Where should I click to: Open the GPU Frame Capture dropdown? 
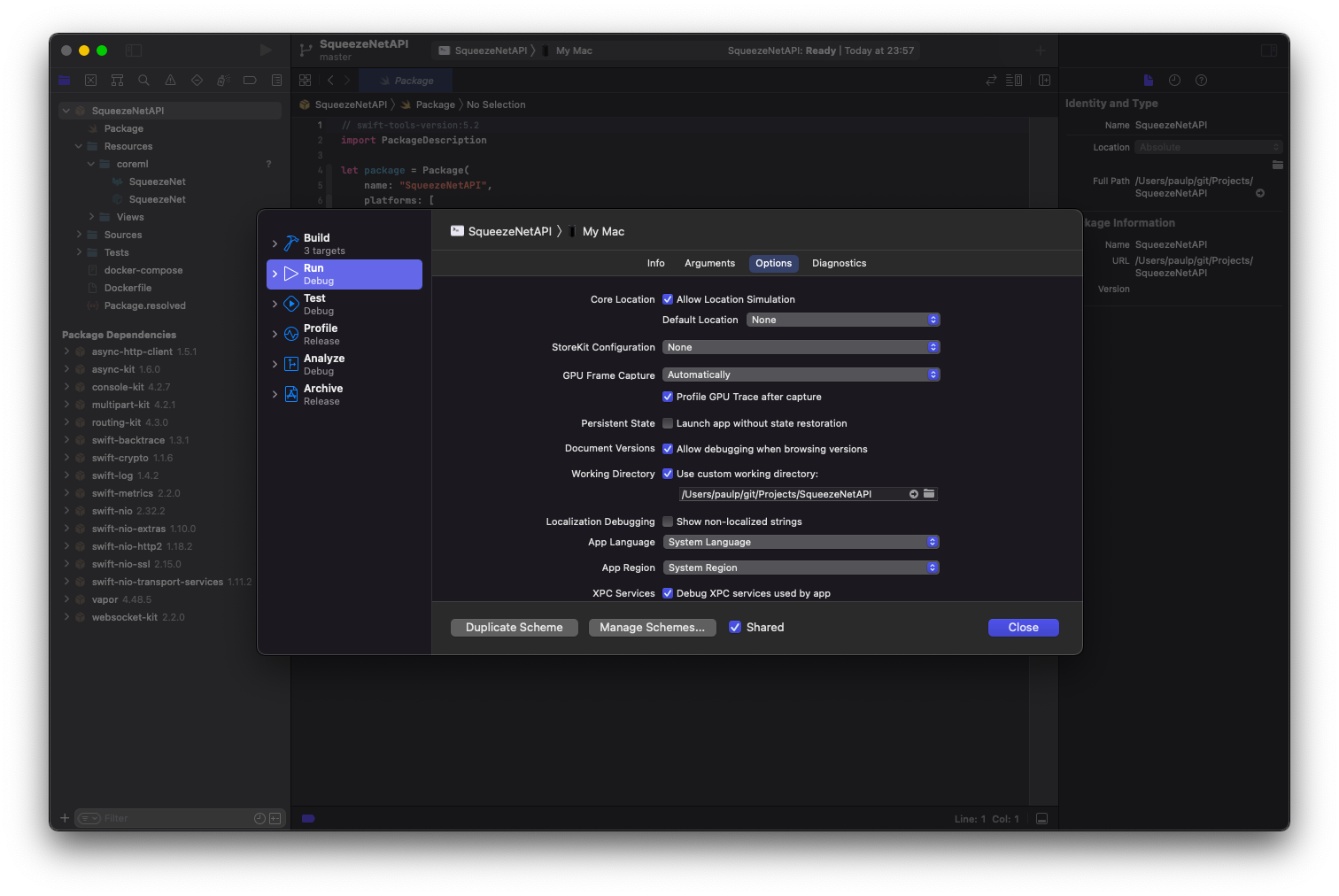pos(801,375)
